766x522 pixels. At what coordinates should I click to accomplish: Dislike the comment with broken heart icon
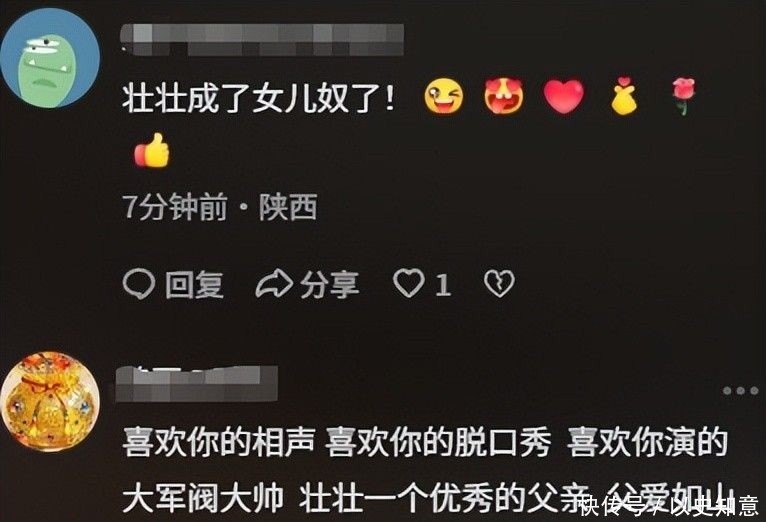(x=499, y=284)
